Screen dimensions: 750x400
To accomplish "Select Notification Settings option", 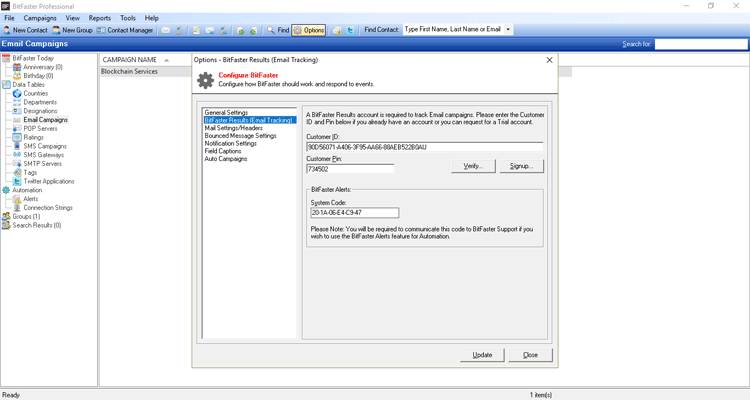I will [231, 143].
